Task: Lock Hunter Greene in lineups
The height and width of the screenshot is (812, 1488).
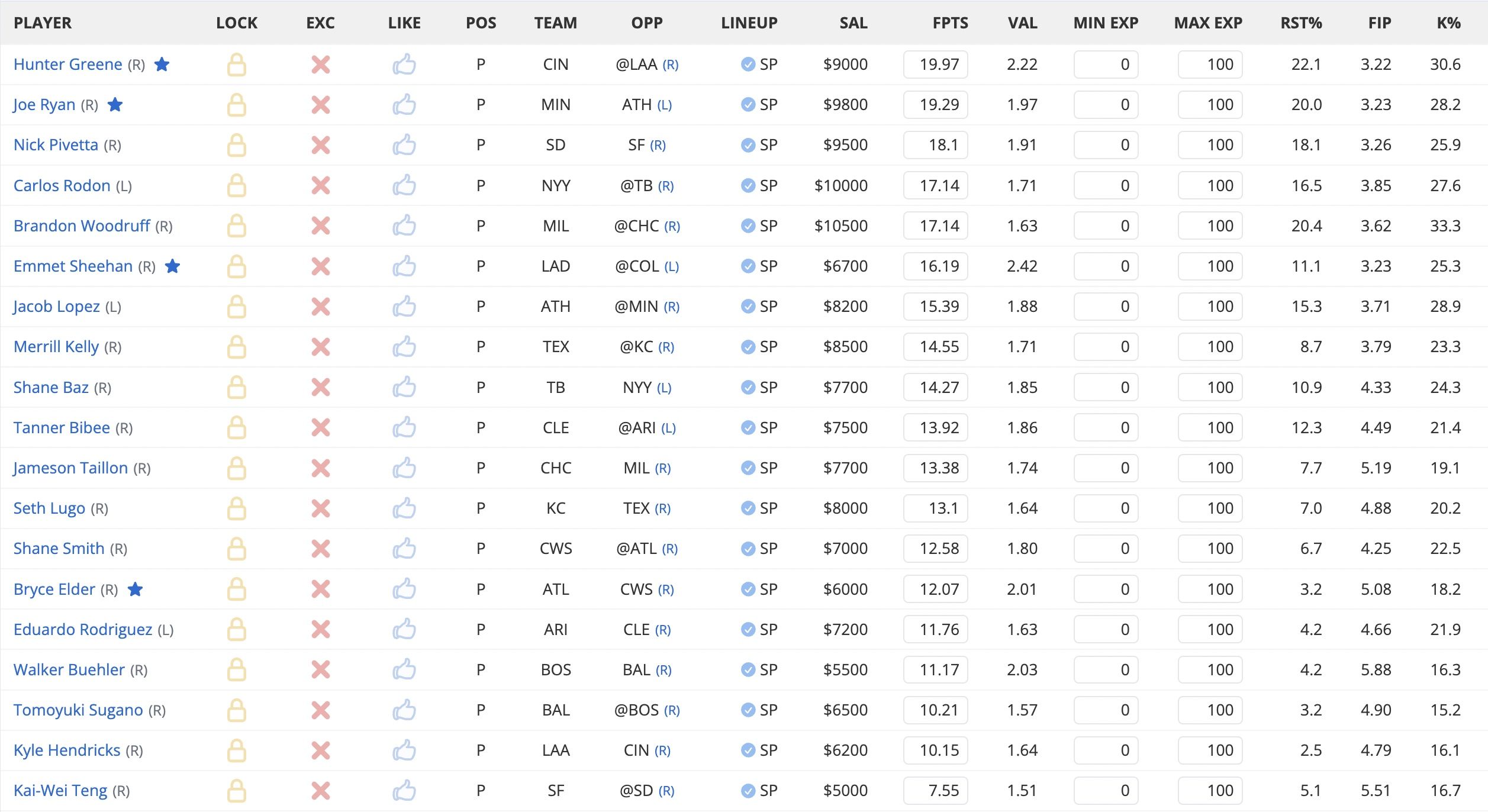Action: 237,65
